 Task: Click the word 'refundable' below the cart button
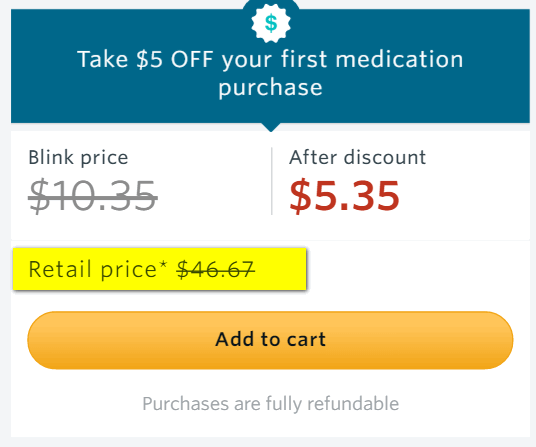[353, 403]
